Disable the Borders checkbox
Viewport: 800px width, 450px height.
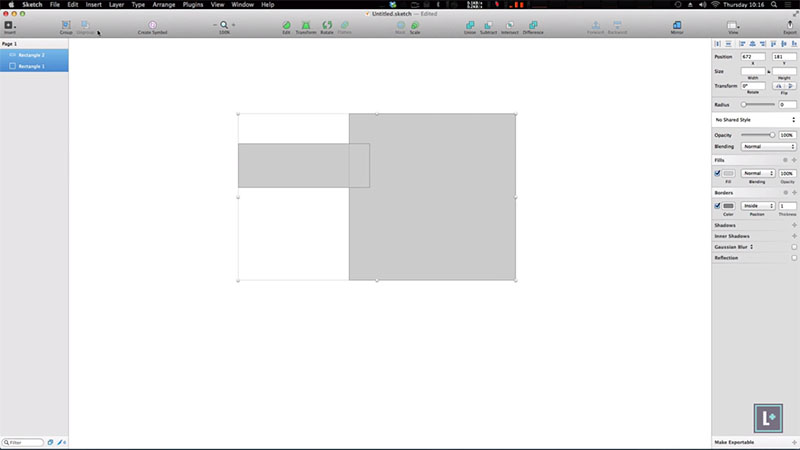click(x=718, y=205)
